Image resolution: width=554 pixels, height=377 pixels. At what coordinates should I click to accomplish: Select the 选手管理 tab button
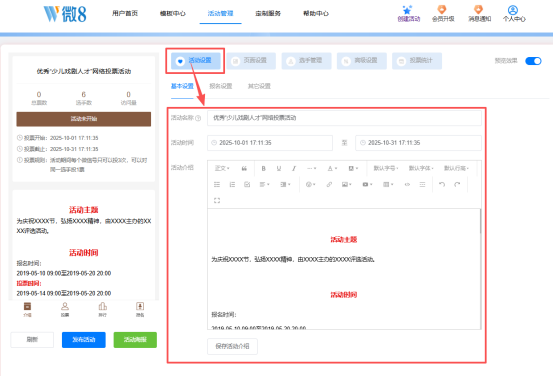pyautogui.click(x=306, y=61)
